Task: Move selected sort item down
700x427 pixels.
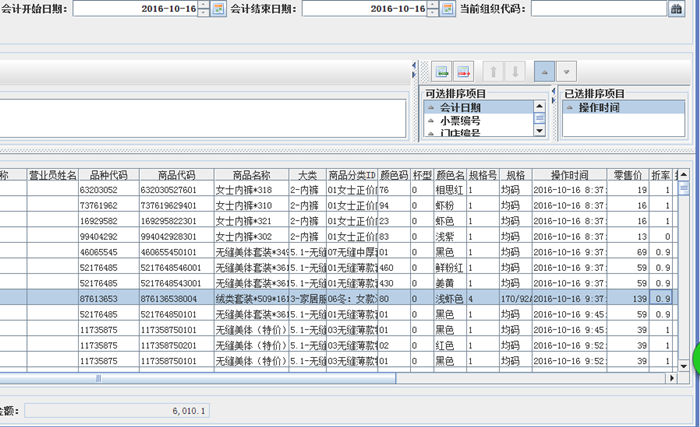Action: click(515, 71)
